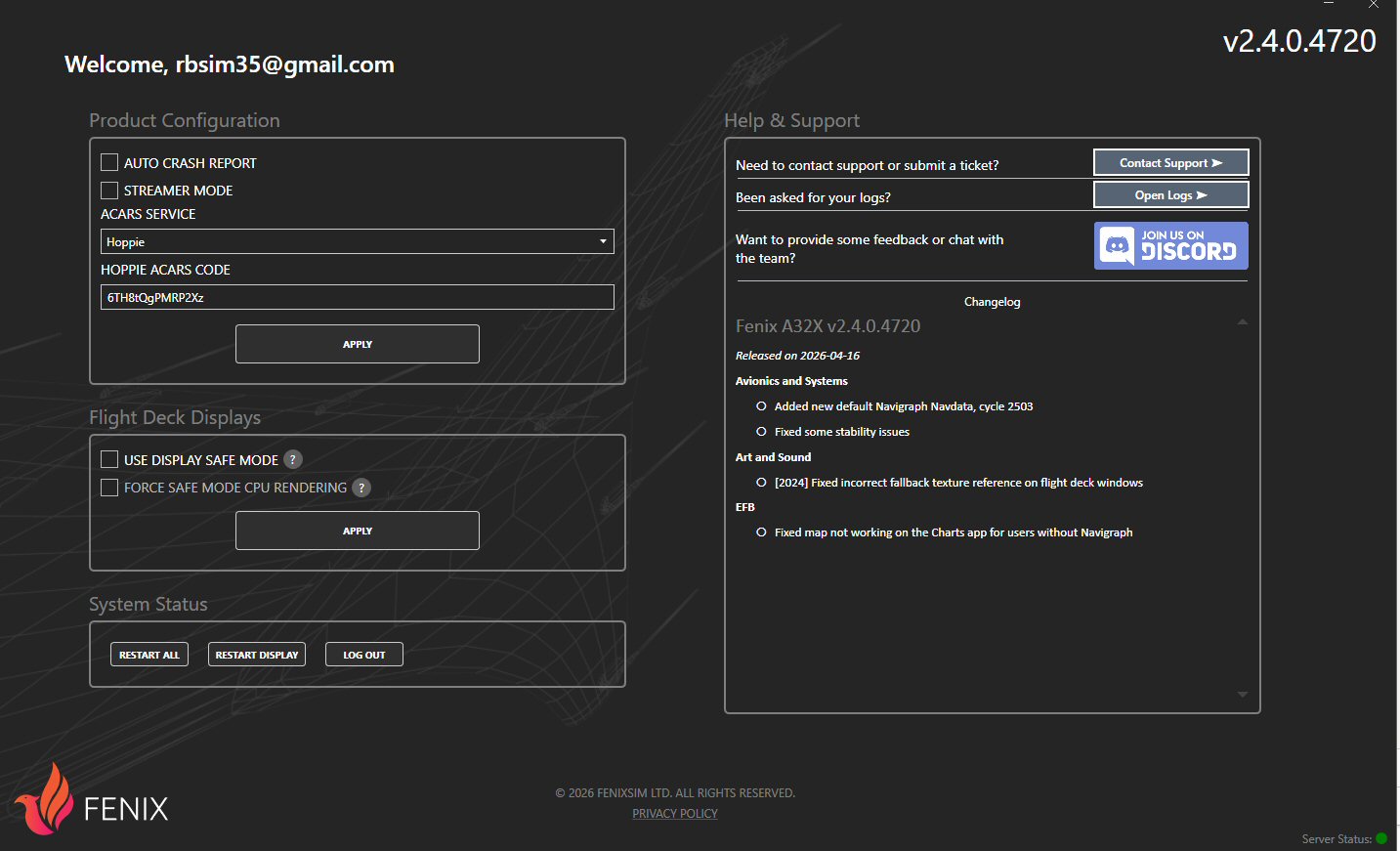Apply the Product Configuration settings

coord(358,344)
